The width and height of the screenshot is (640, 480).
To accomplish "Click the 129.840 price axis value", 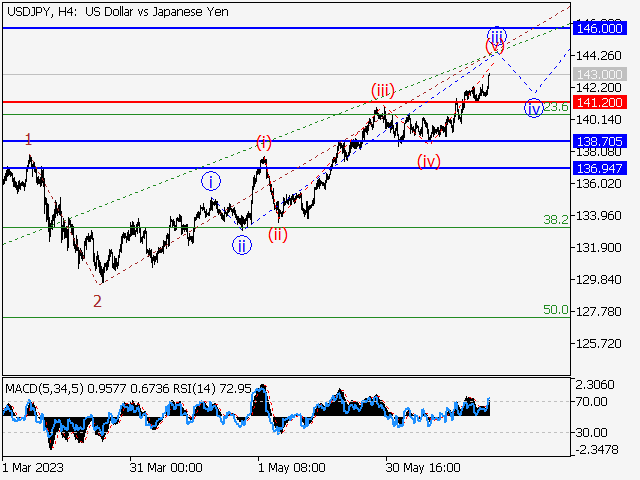I will pos(598,280).
